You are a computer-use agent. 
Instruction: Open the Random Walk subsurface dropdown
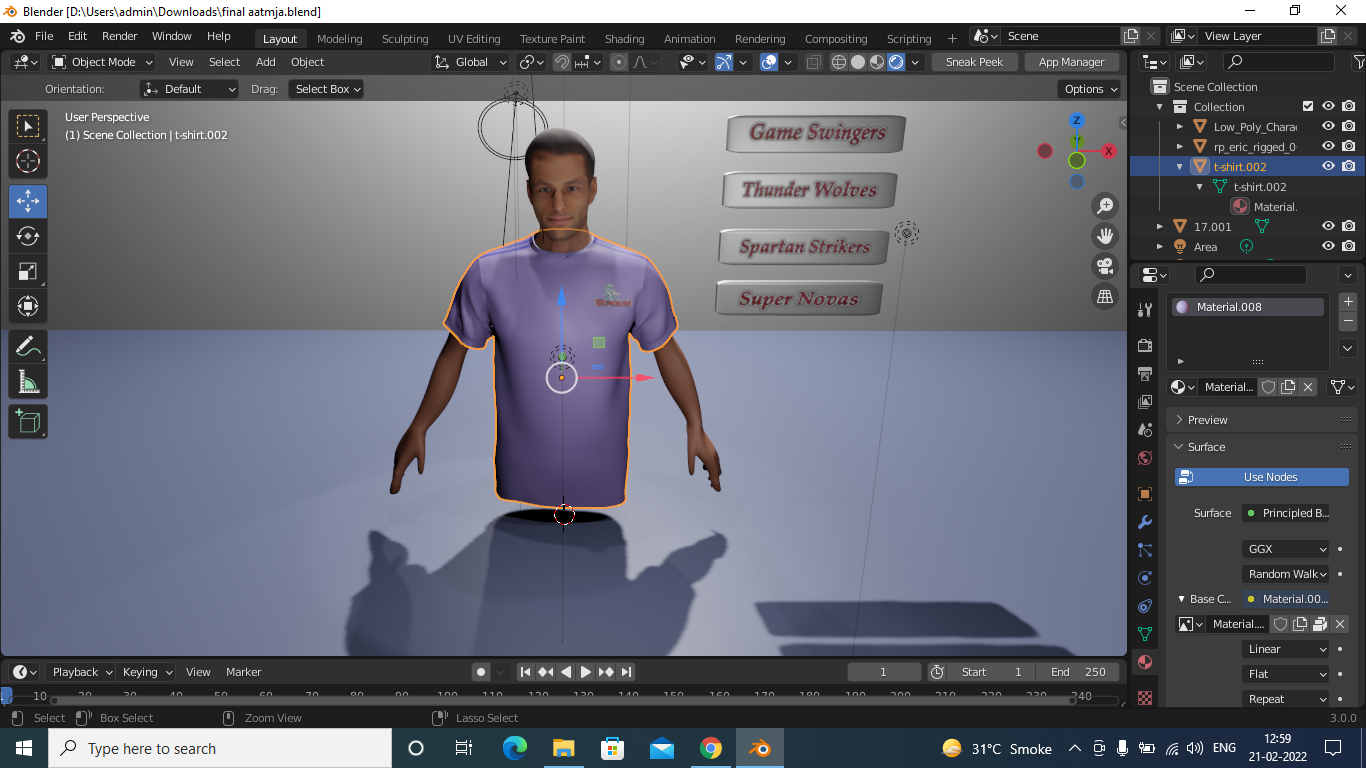[1286, 574]
